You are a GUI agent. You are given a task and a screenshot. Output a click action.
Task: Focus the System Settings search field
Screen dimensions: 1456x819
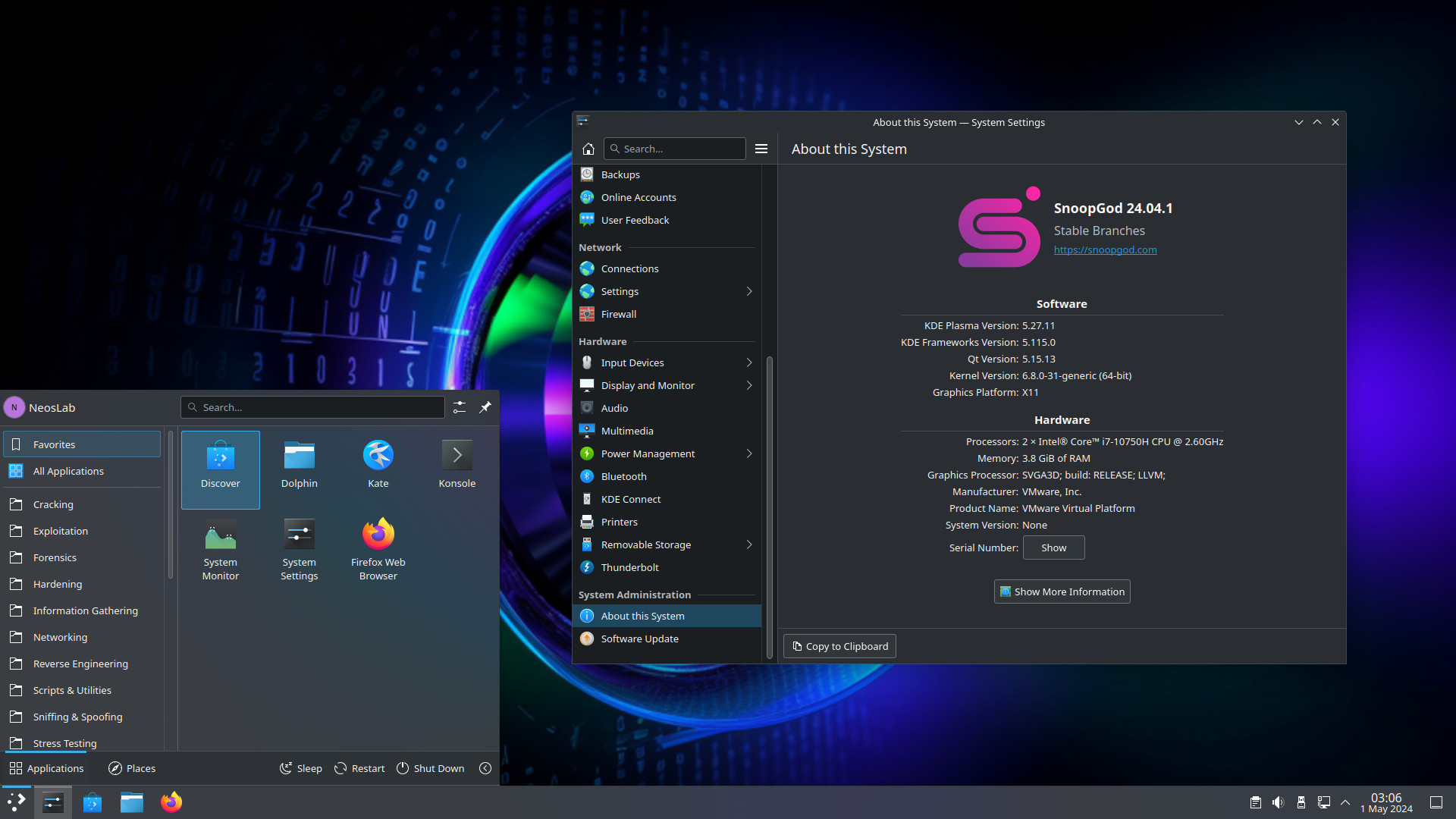pyautogui.click(x=674, y=149)
